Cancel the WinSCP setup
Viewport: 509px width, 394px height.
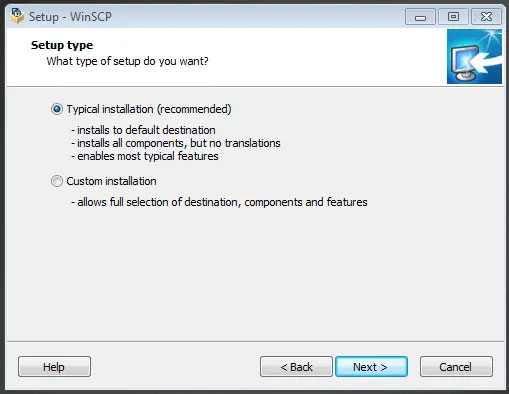456,367
